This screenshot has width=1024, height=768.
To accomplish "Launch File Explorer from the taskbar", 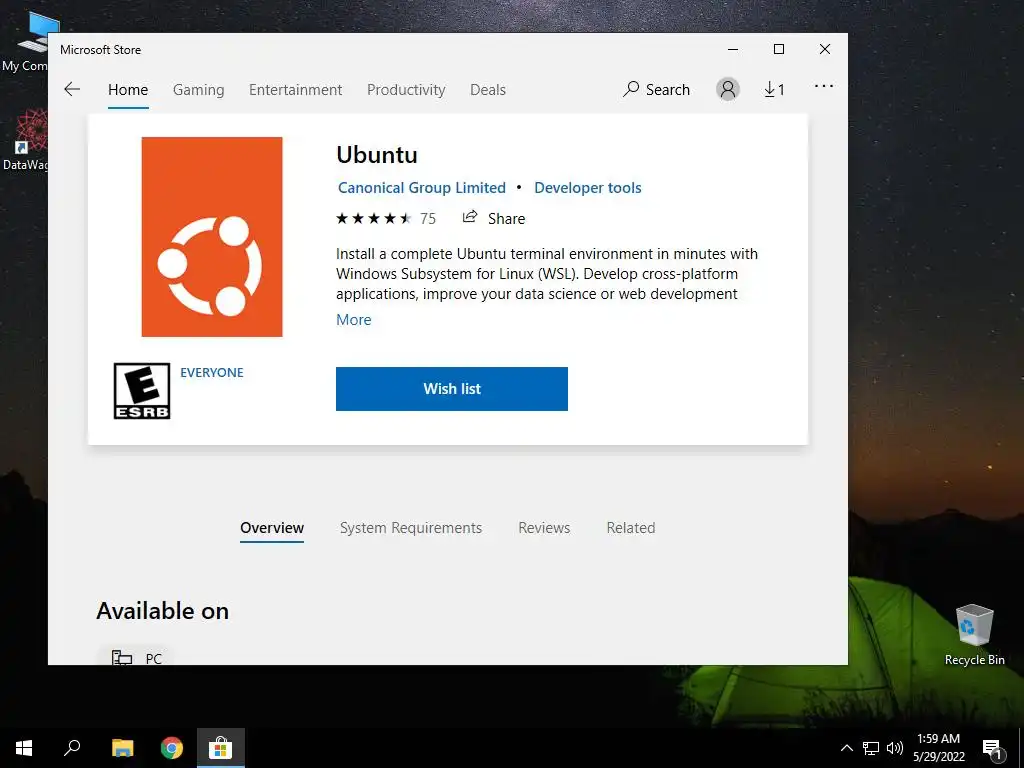I will (x=122, y=748).
